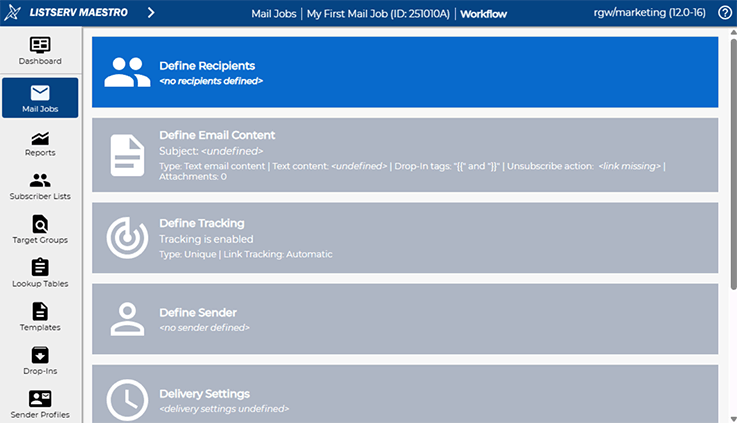Open the Define Recipients step
737x423 pixels.
(x=405, y=72)
